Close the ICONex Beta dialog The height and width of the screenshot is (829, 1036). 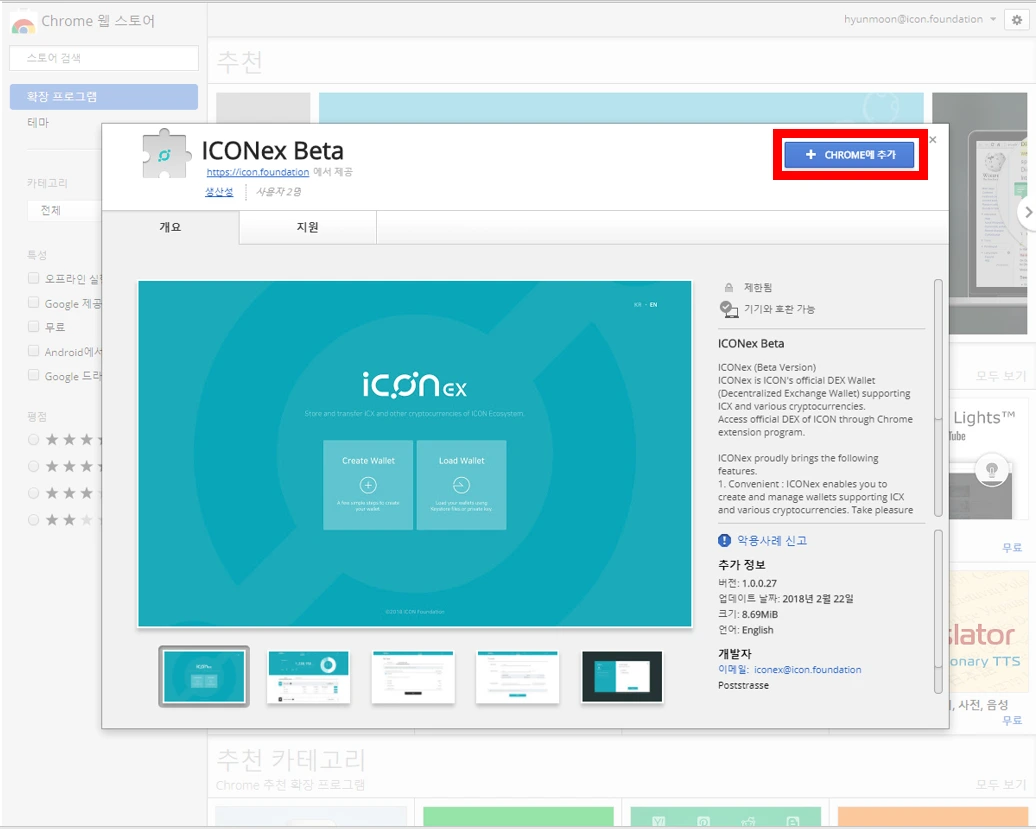click(933, 139)
